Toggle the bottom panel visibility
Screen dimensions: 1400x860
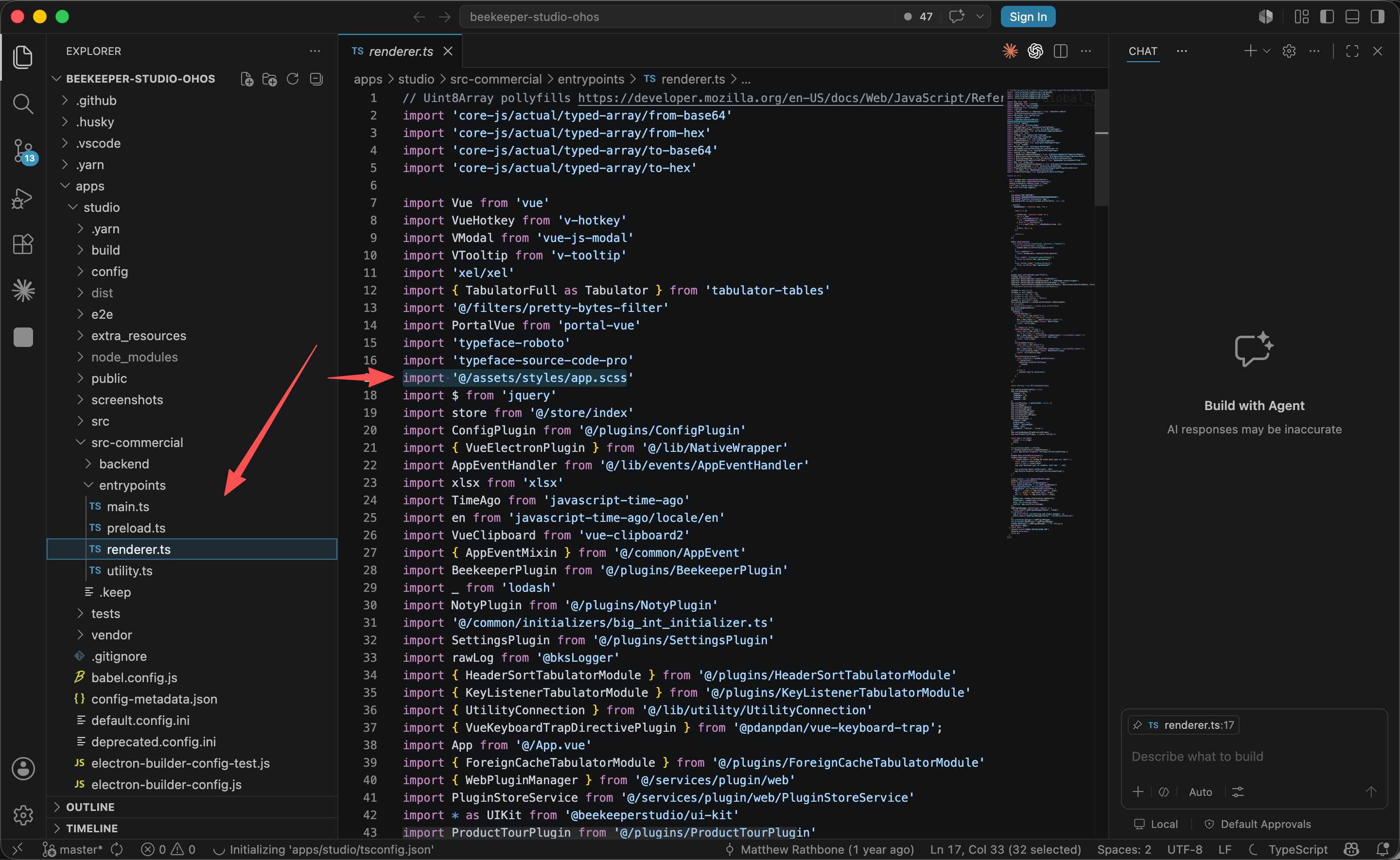tap(1352, 17)
